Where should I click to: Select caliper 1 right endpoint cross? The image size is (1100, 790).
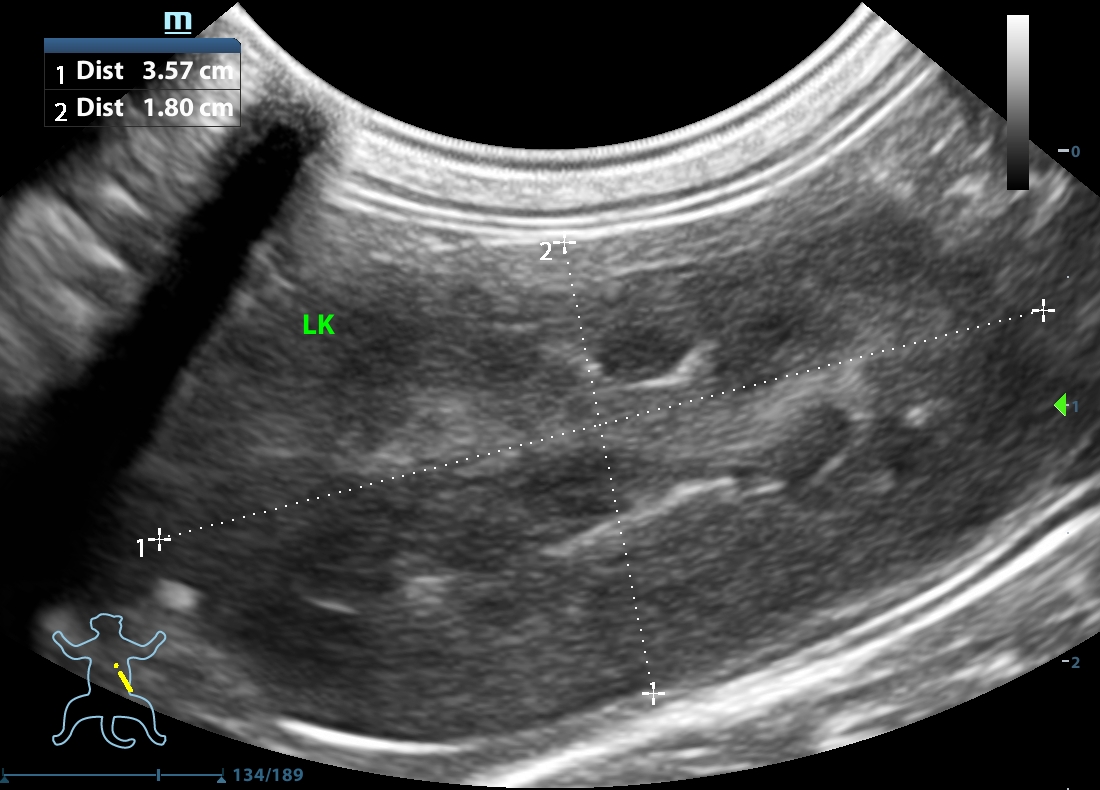(x=1043, y=311)
